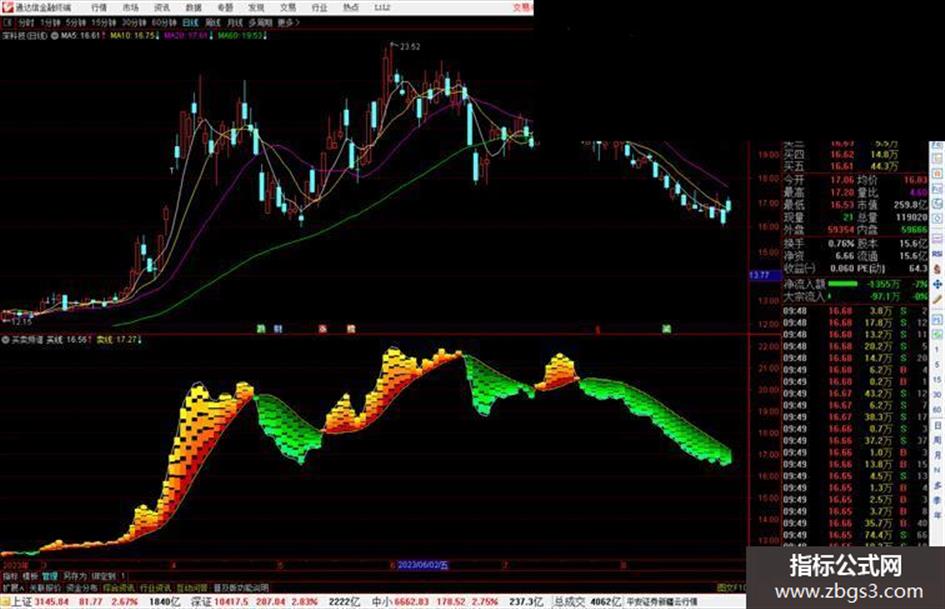Open the 资讯 menu
The image size is (945, 609).
tap(162, 7)
